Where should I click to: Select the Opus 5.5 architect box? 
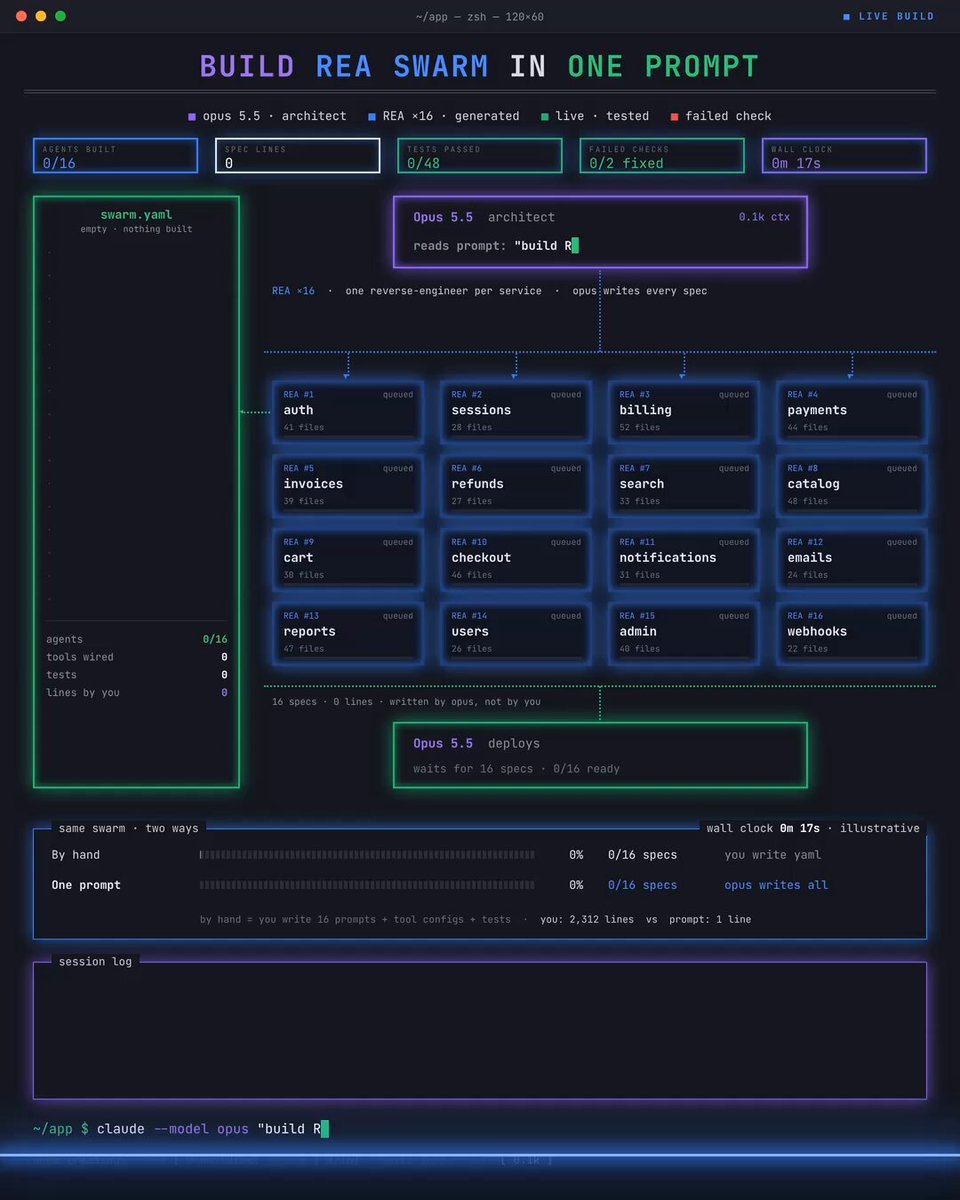(x=600, y=232)
